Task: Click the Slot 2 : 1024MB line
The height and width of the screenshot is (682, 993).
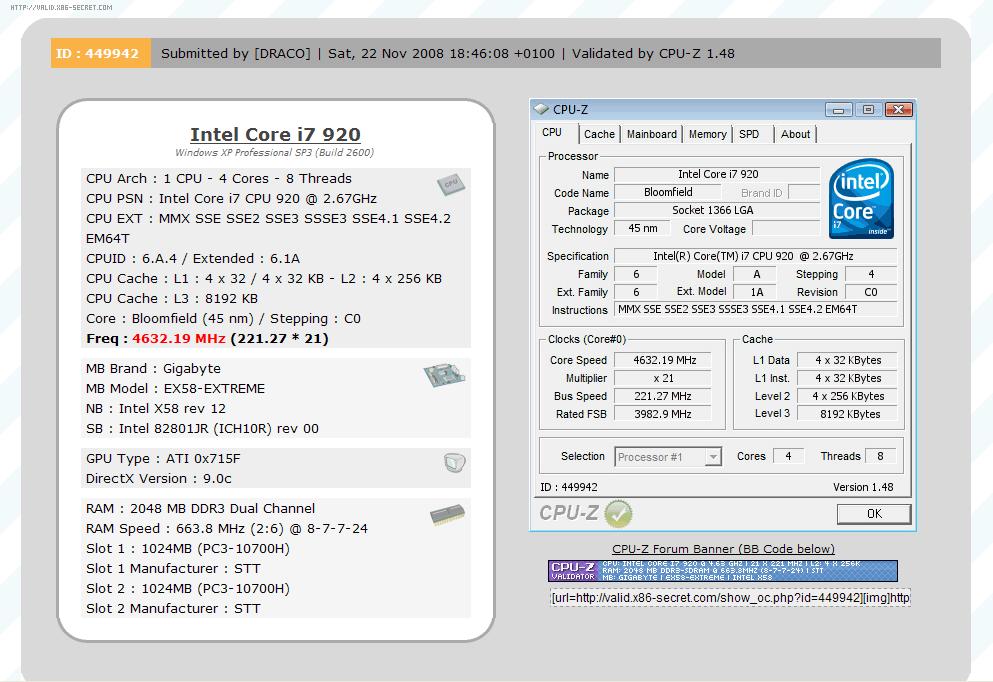Action: [187, 589]
